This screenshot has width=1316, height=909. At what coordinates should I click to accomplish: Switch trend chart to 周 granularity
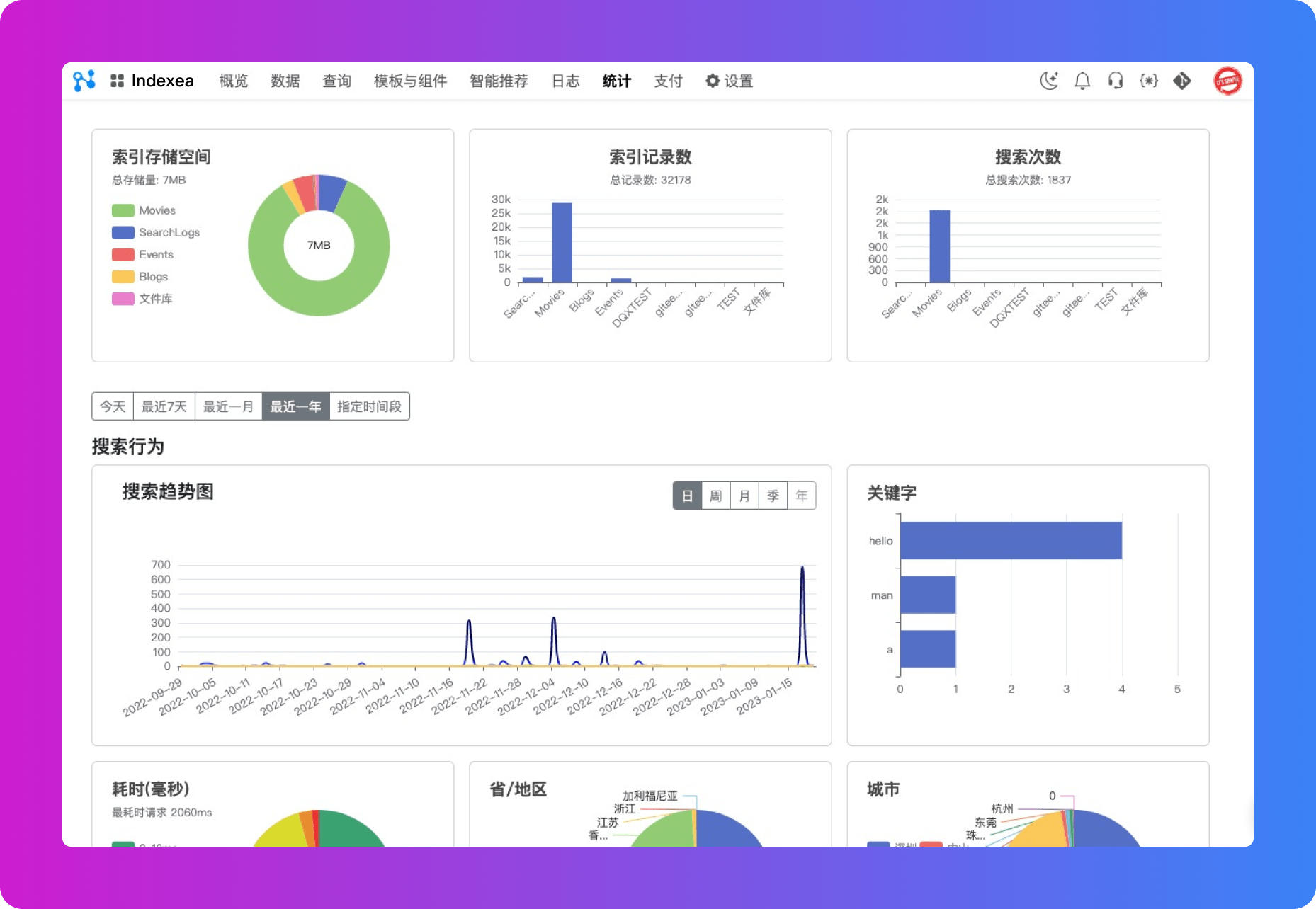pos(715,496)
